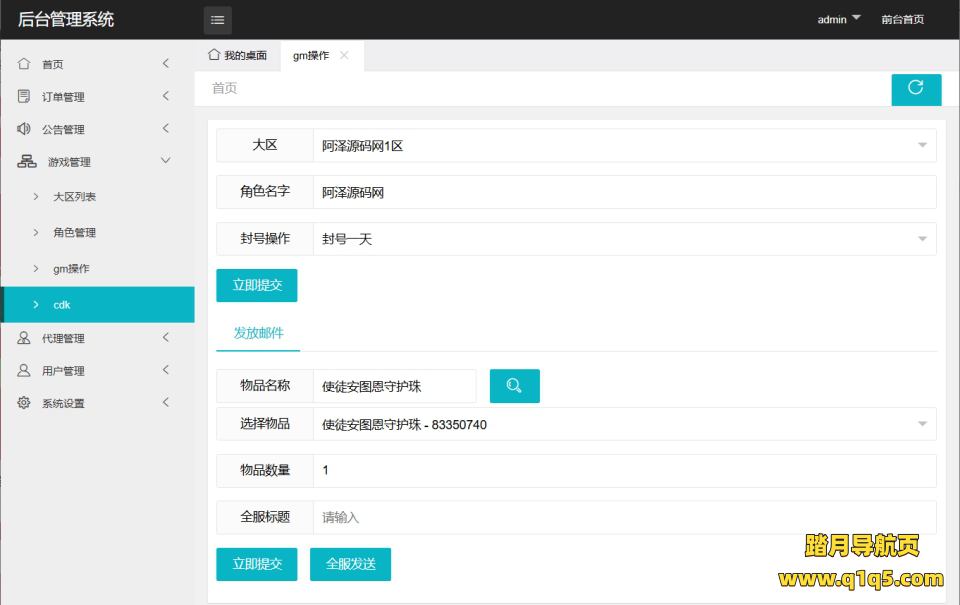Click the order icon beside 订单管理
This screenshot has height=605, width=960.
click(x=24, y=97)
